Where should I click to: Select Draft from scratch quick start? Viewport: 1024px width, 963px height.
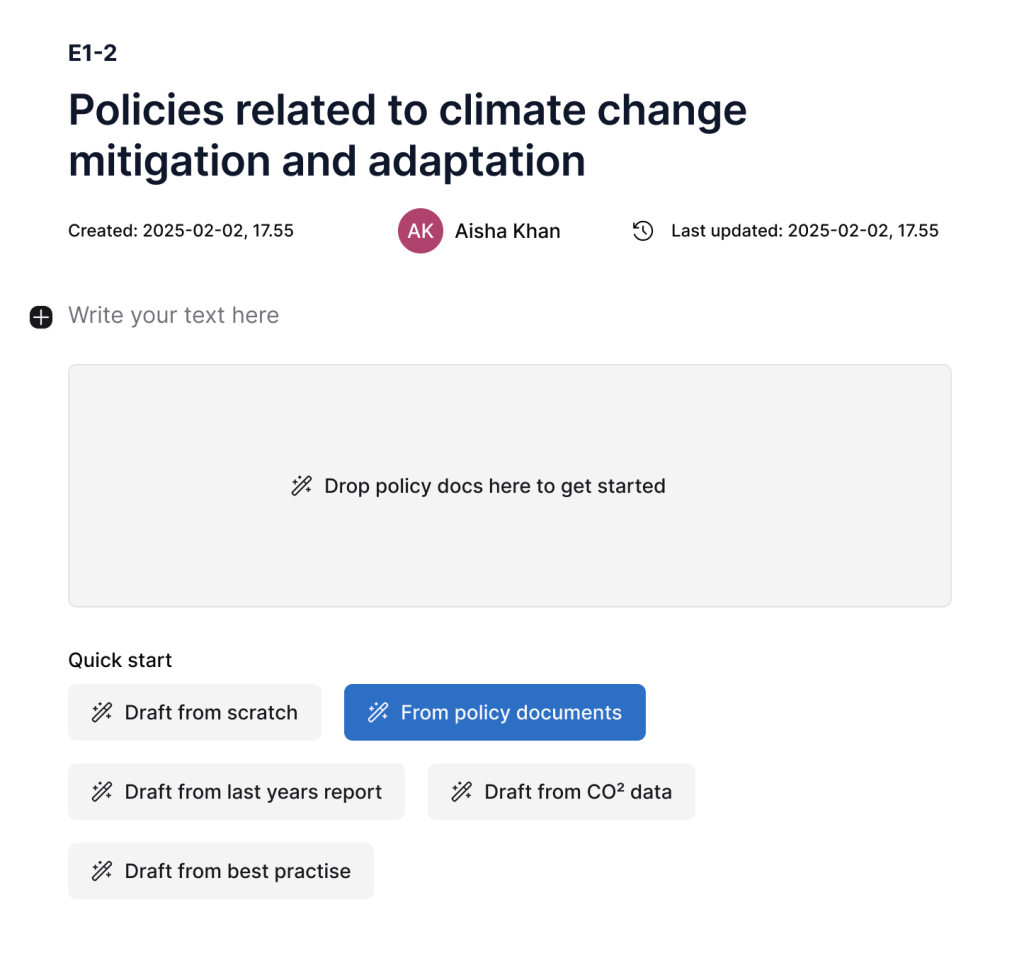coord(195,713)
